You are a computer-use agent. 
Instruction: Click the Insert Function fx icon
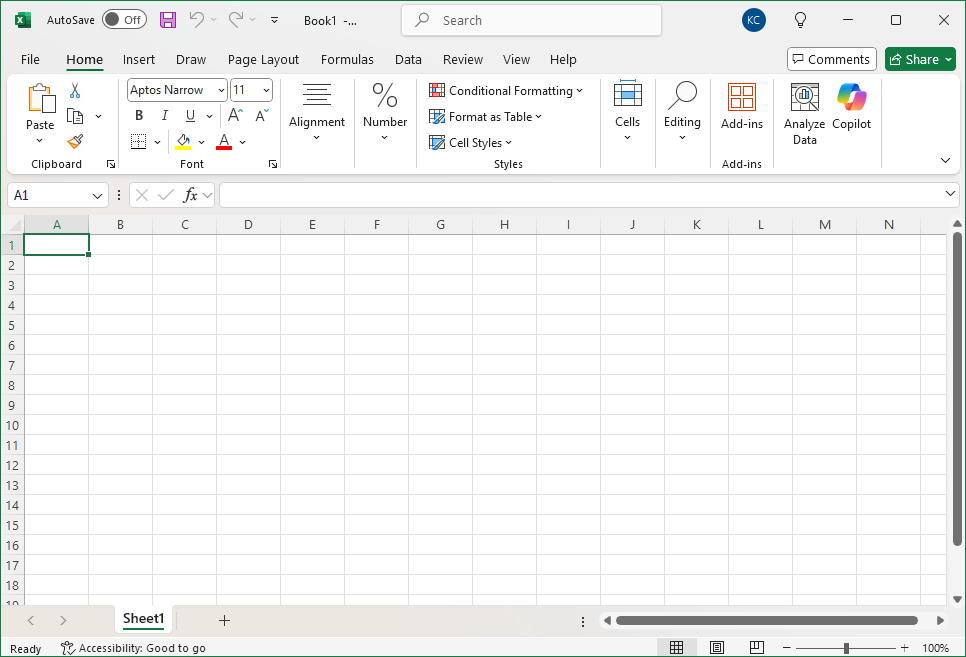pos(190,195)
